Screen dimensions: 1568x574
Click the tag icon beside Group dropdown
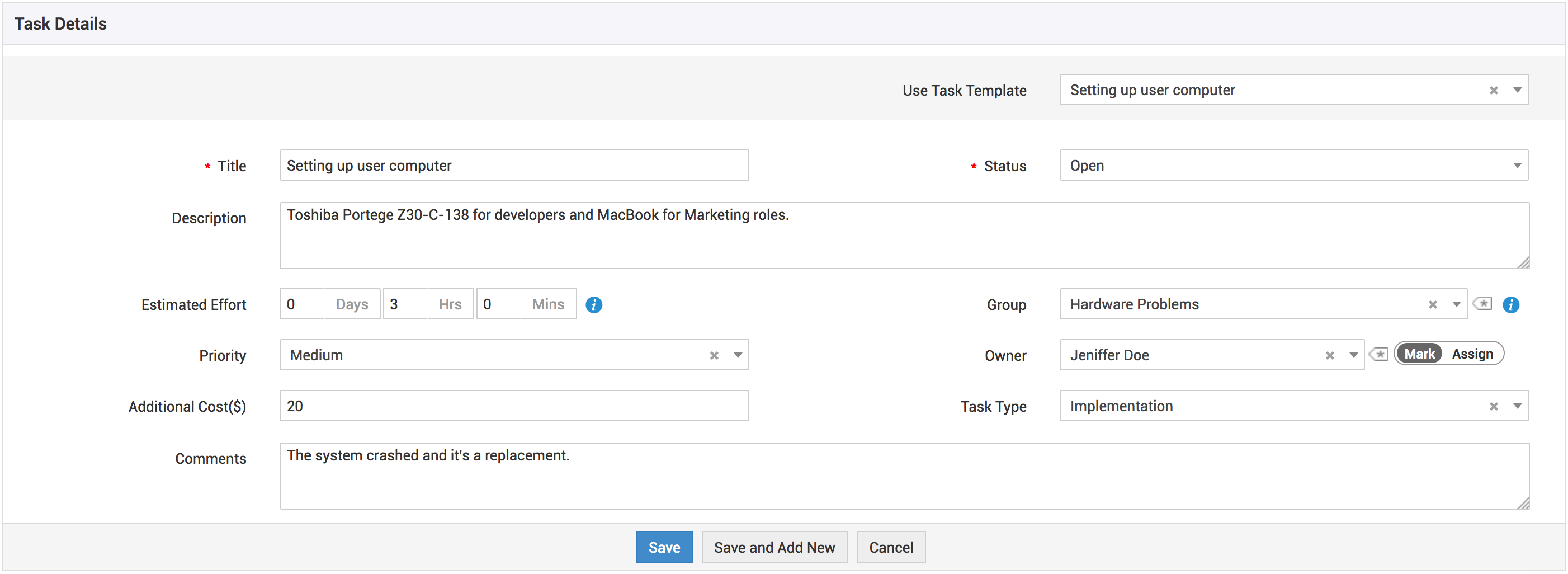pos(1482,303)
